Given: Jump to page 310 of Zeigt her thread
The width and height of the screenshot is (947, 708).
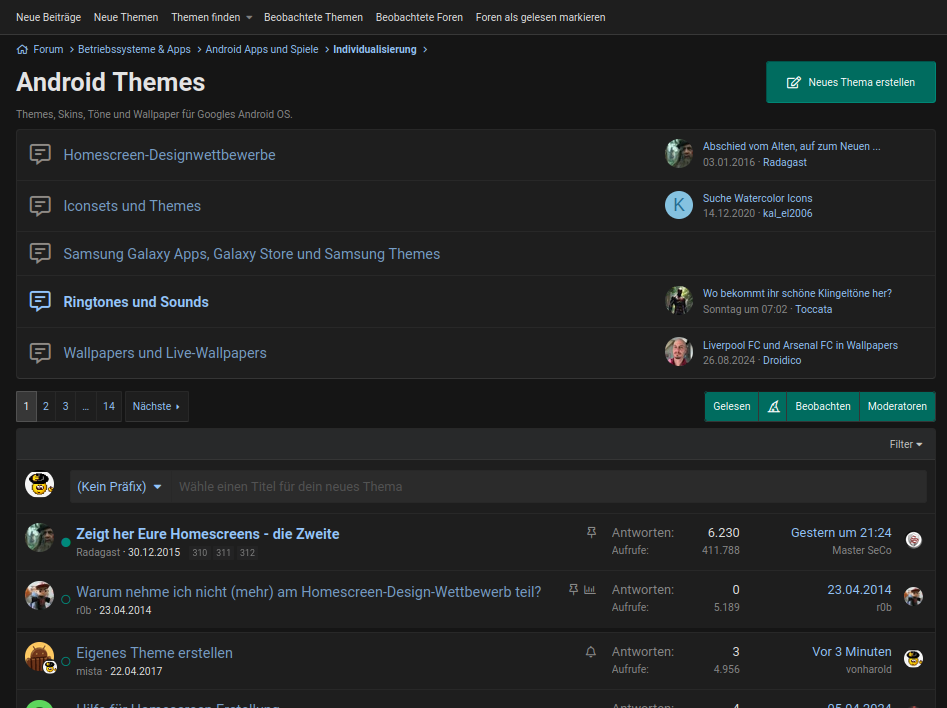Looking at the screenshot, I should pos(200,553).
